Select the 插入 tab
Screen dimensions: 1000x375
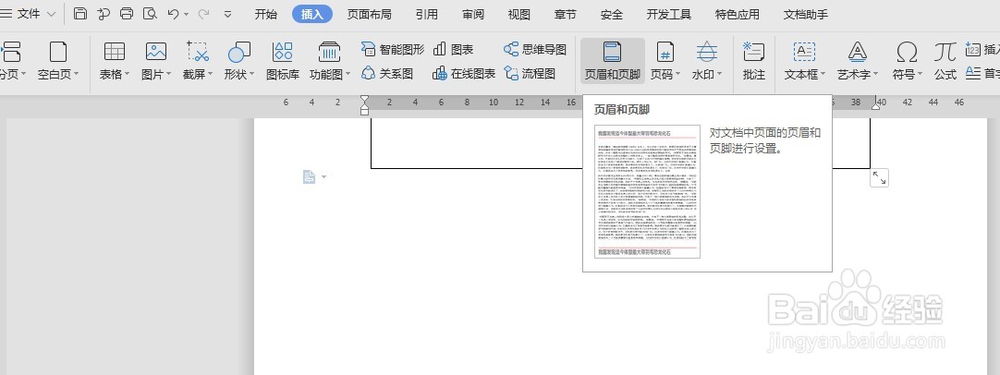click(x=312, y=14)
